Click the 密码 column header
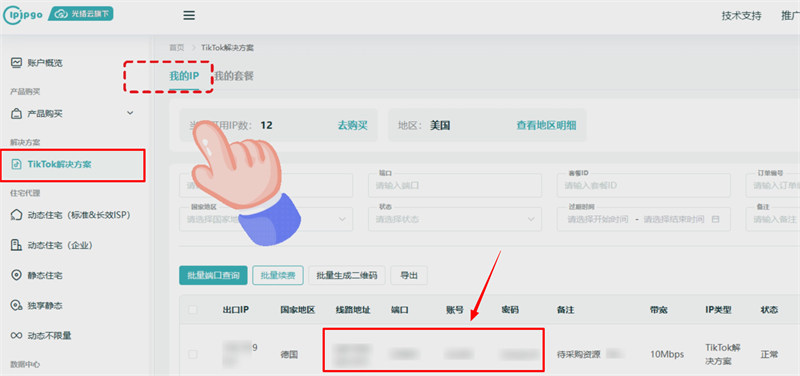800x376 pixels. click(510, 310)
